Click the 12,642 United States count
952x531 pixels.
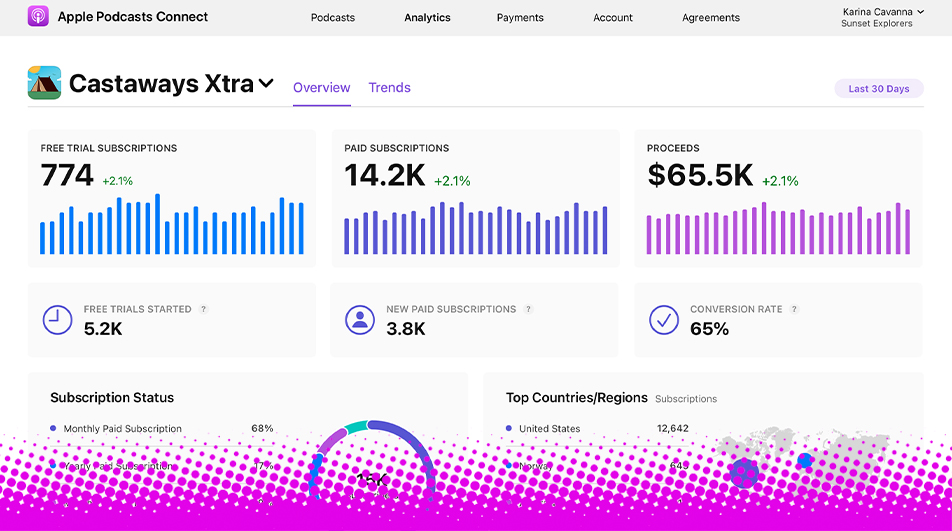[x=673, y=428]
